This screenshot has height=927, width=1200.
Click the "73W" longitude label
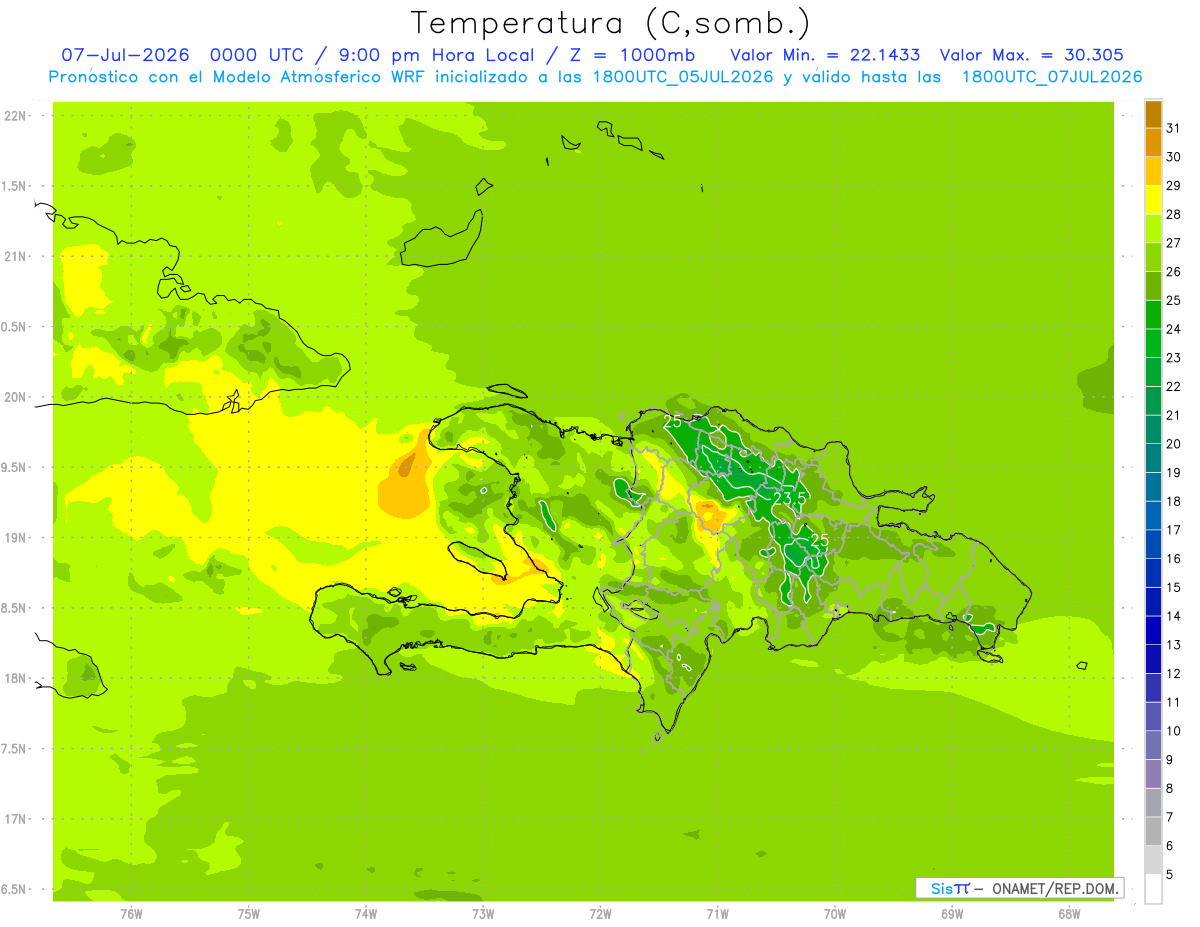point(484,914)
